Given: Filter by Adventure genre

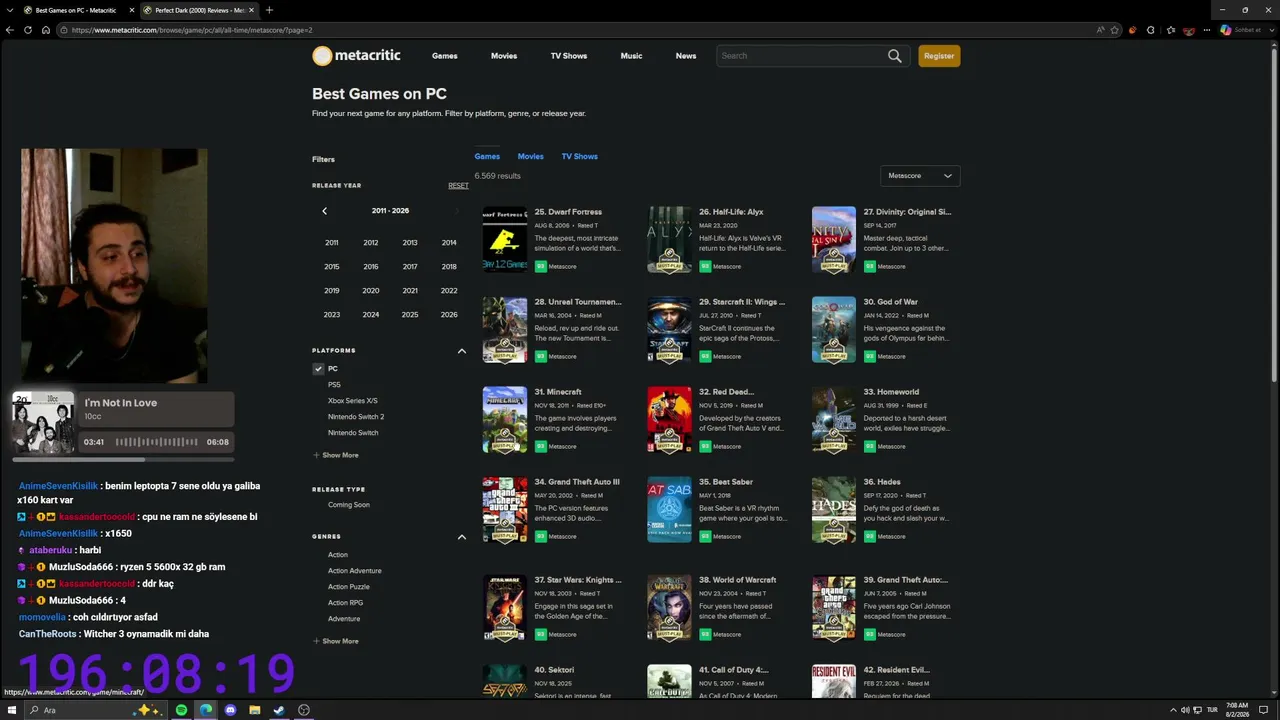Looking at the screenshot, I should (344, 619).
